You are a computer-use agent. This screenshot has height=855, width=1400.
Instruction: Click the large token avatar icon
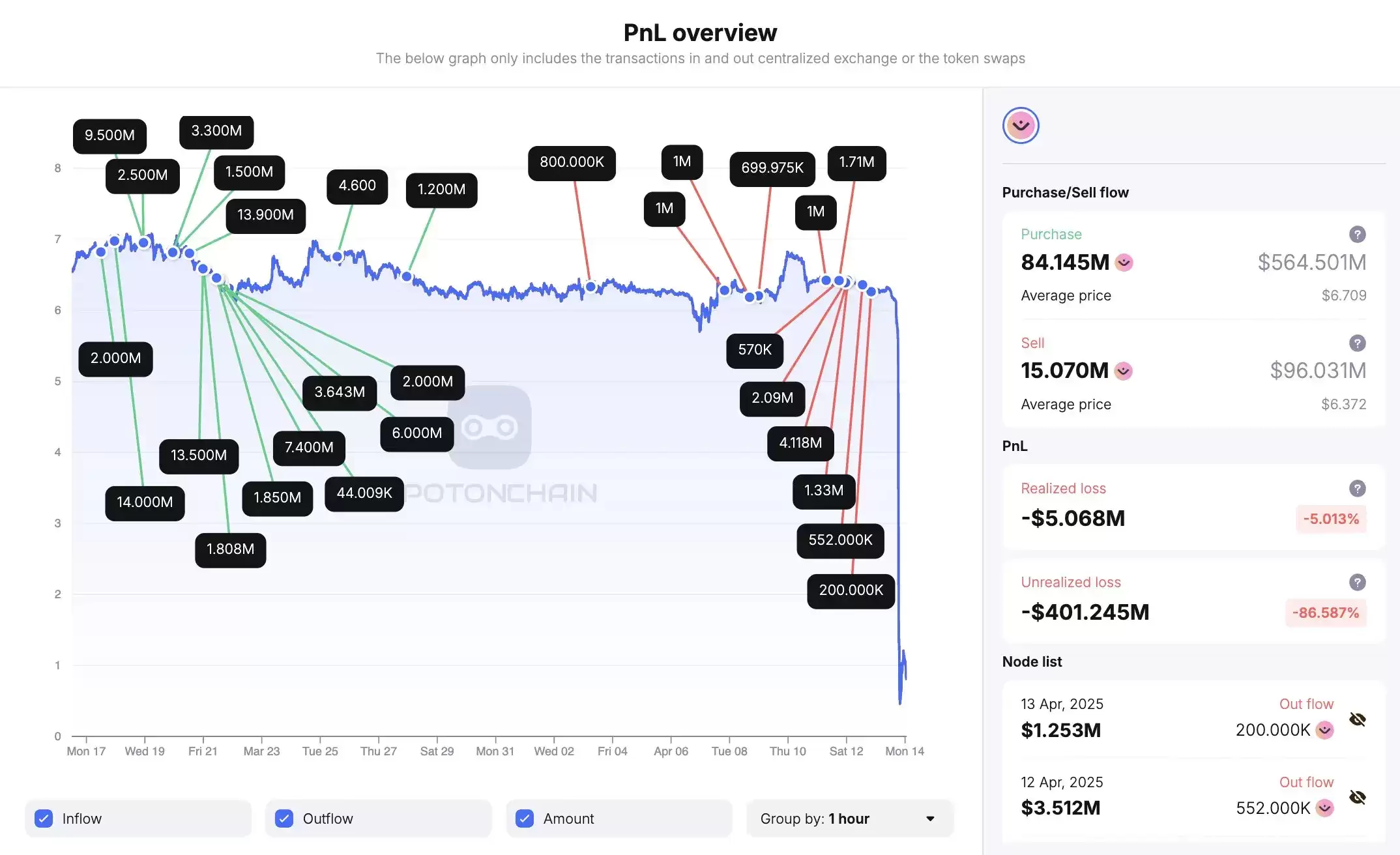click(1021, 125)
